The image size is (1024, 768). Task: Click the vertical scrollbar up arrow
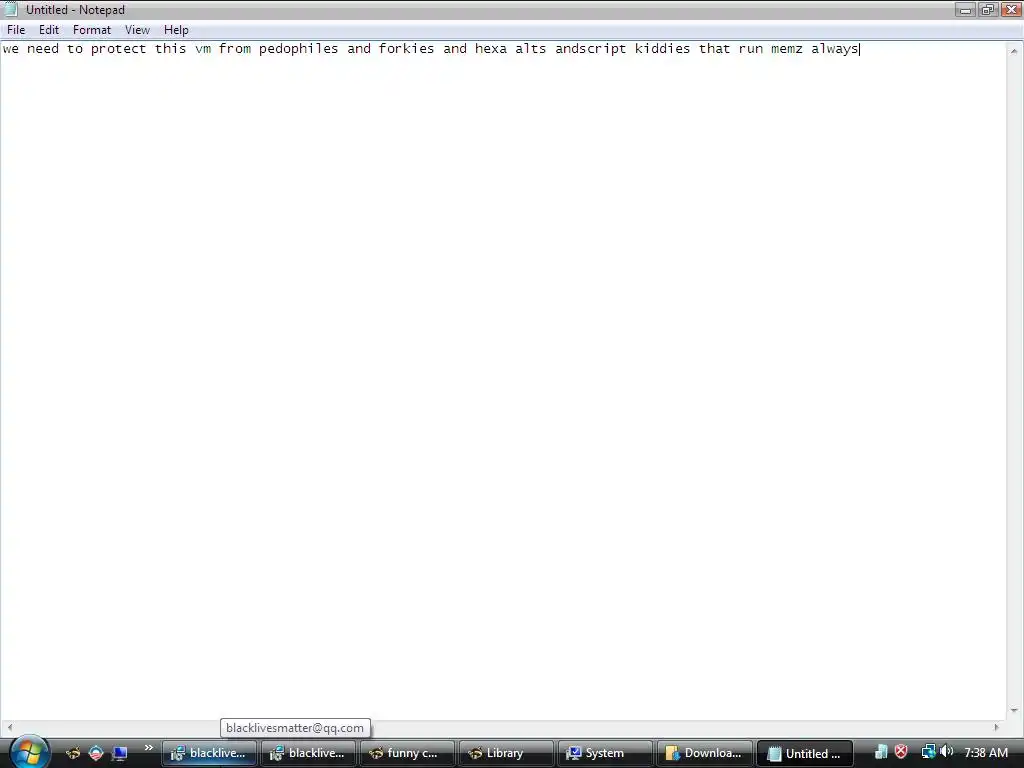click(x=1014, y=51)
